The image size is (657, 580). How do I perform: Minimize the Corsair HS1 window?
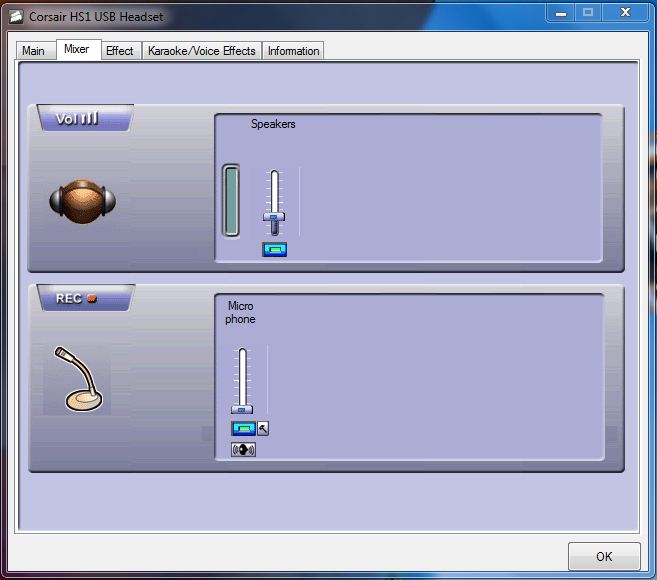point(561,13)
